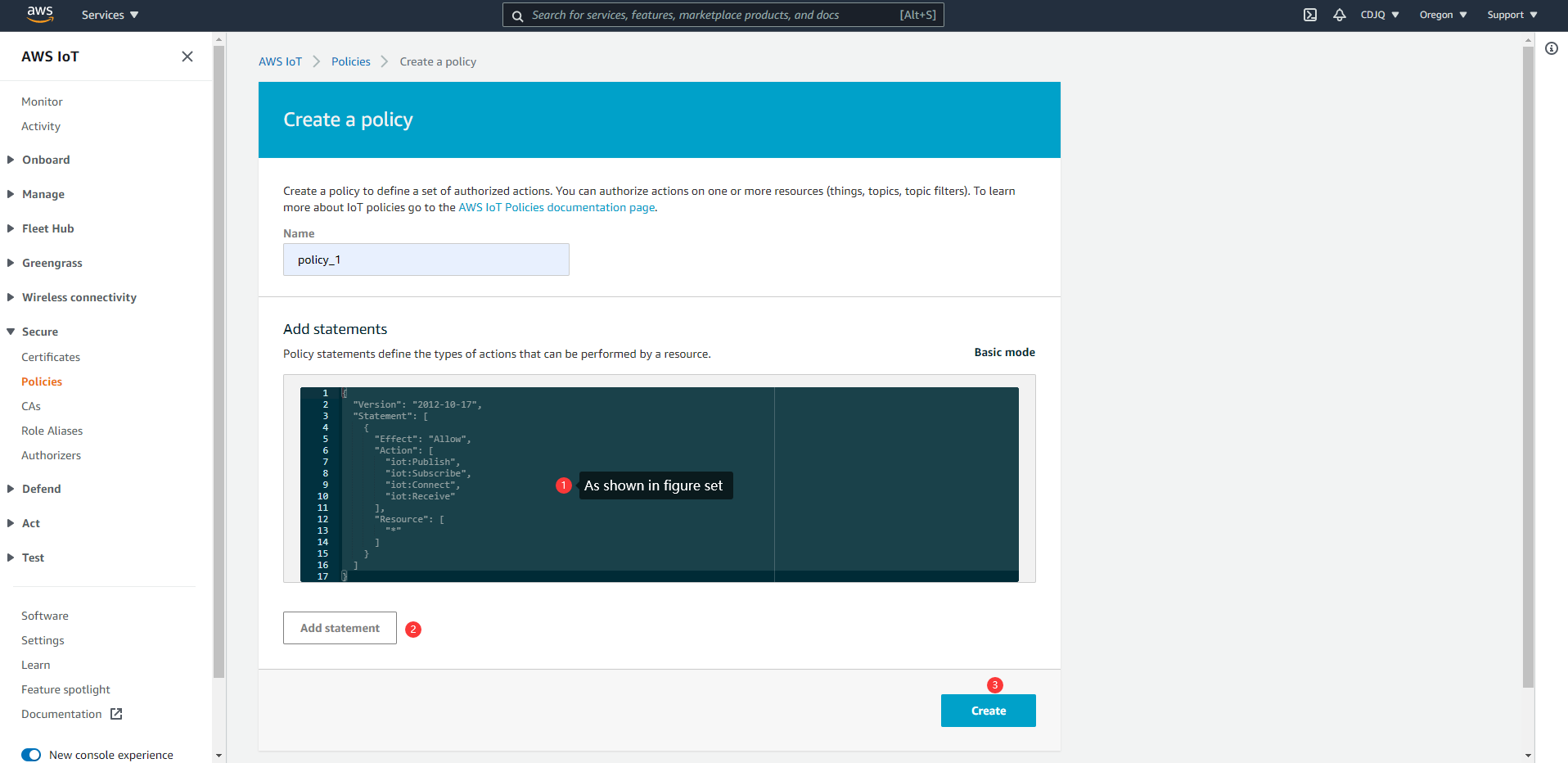Image resolution: width=1568 pixels, height=763 pixels.
Task: Open the Oregon region dropdown
Action: [1443, 15]
